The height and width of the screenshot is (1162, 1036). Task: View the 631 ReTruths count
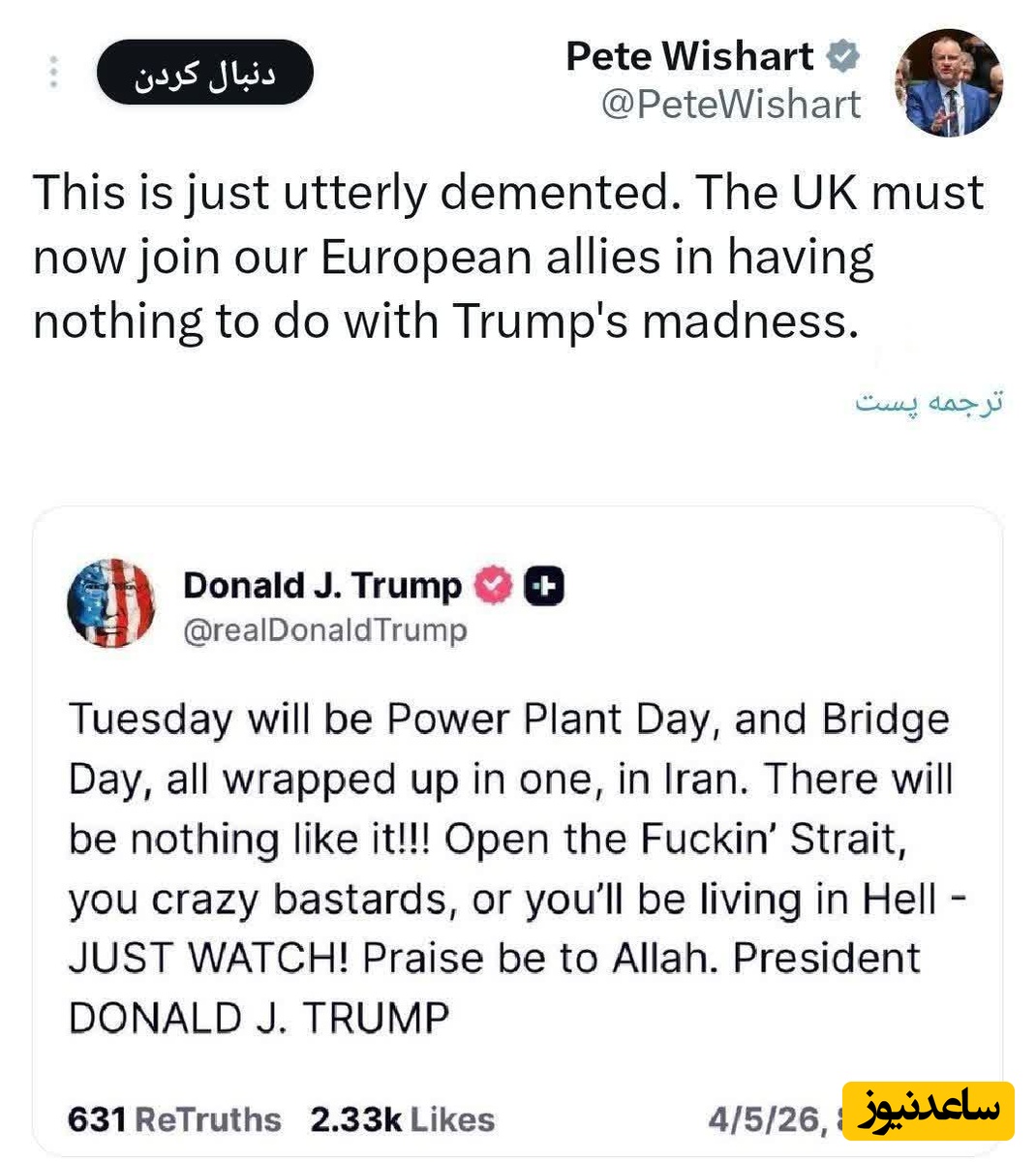pos(174,1119)
